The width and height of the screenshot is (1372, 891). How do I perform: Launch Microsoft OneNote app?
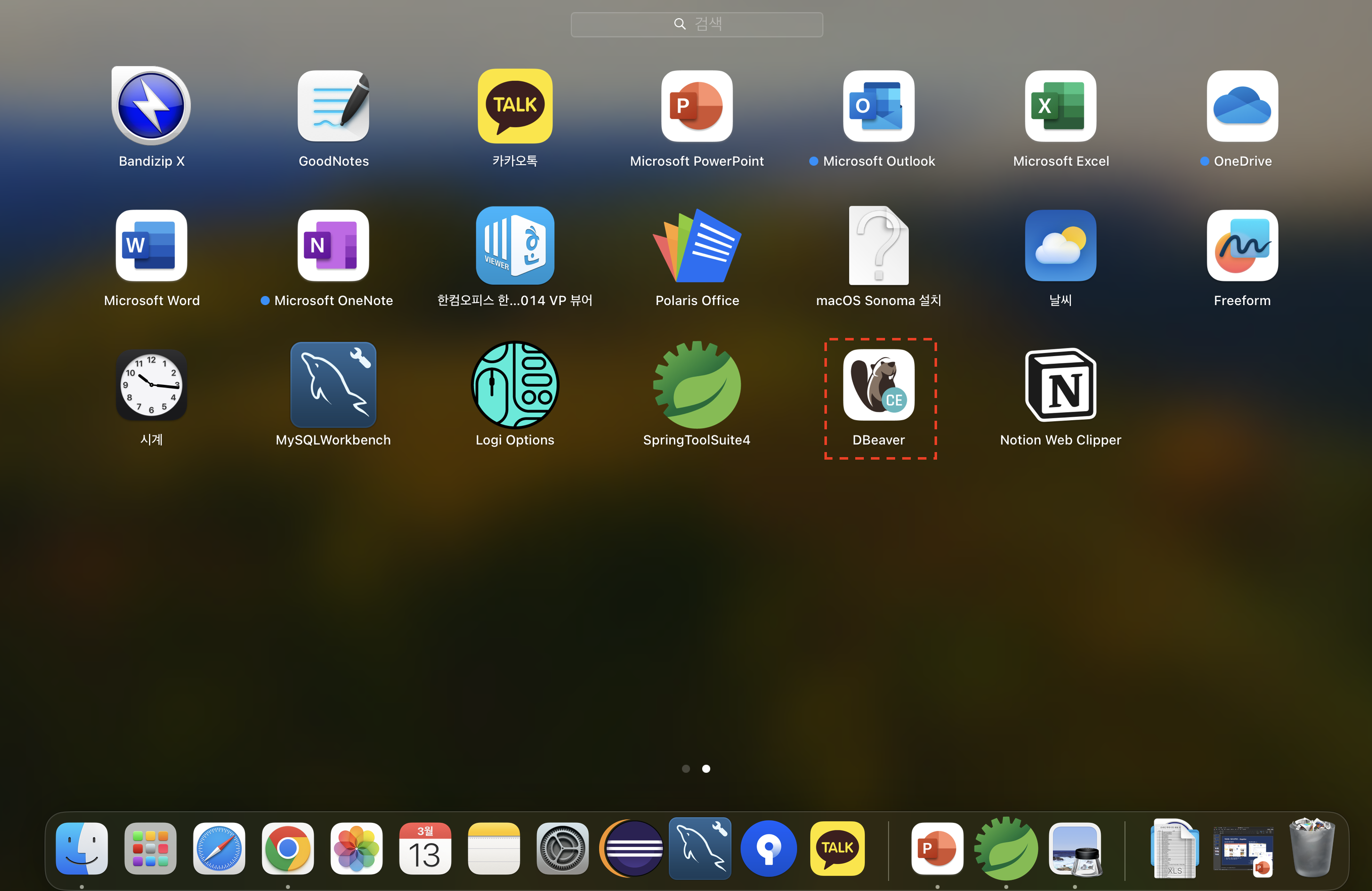pos(333,246)
